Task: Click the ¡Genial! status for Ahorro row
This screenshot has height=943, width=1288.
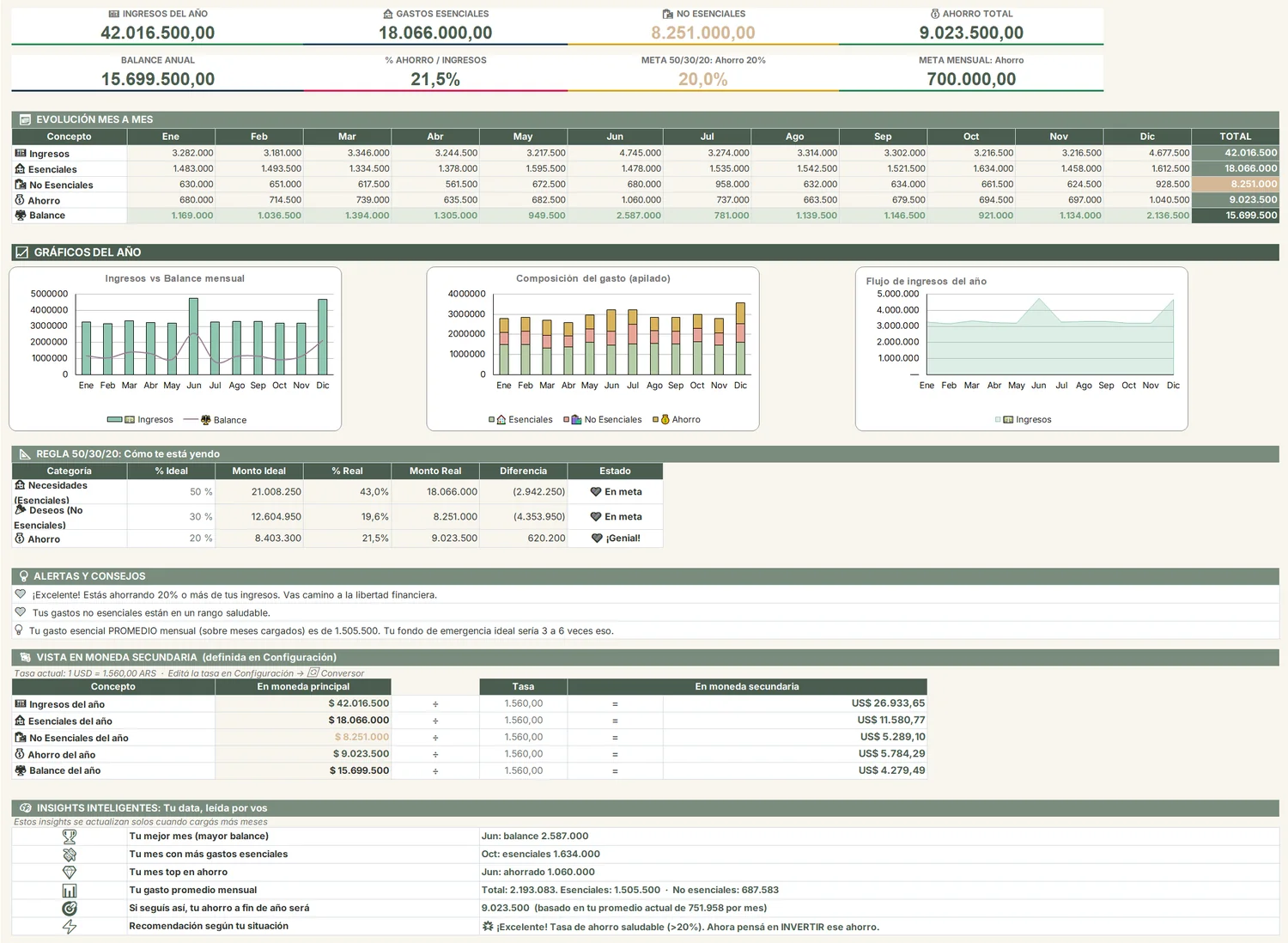Action: click(615, 538)
